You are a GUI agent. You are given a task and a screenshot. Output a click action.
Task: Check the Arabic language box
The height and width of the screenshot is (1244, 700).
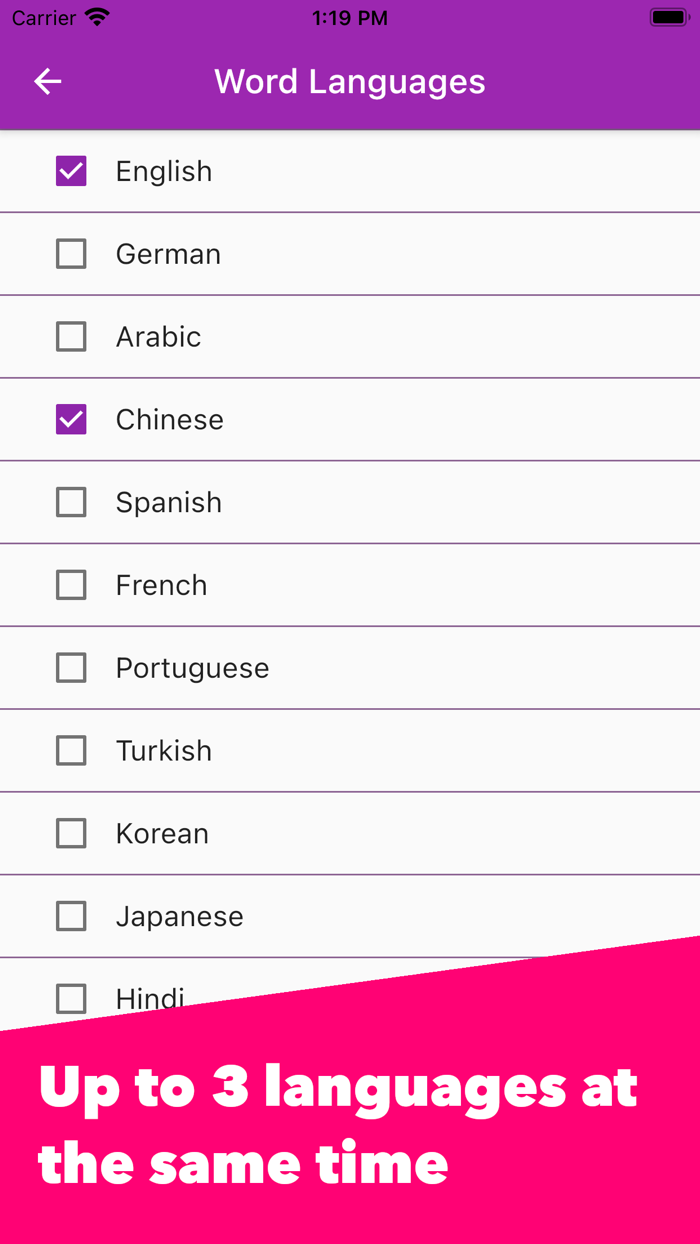(71, 337)
